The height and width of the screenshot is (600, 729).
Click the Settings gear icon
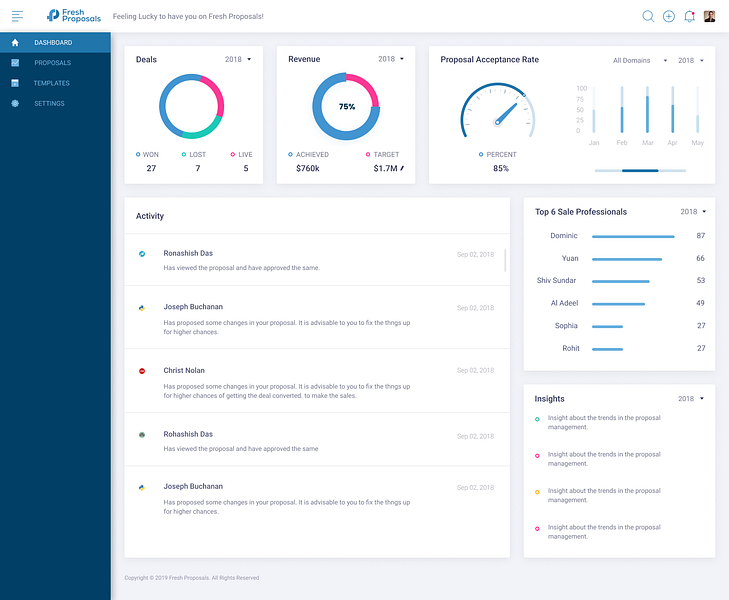15,103
